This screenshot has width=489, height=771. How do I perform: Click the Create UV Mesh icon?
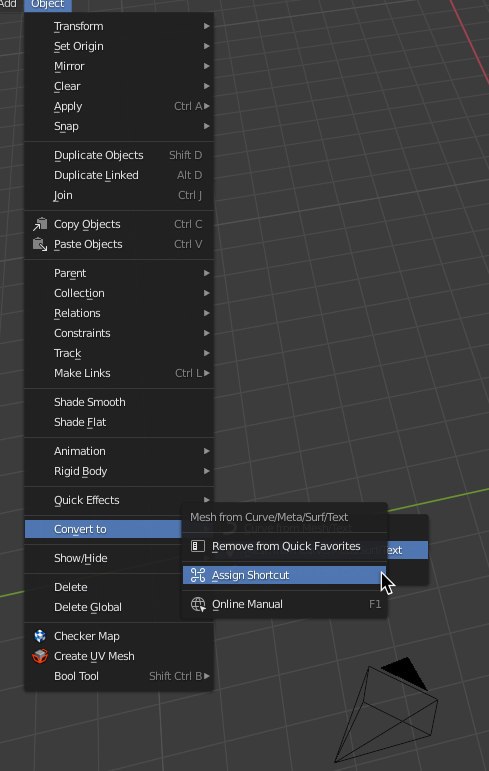(40, 656)
